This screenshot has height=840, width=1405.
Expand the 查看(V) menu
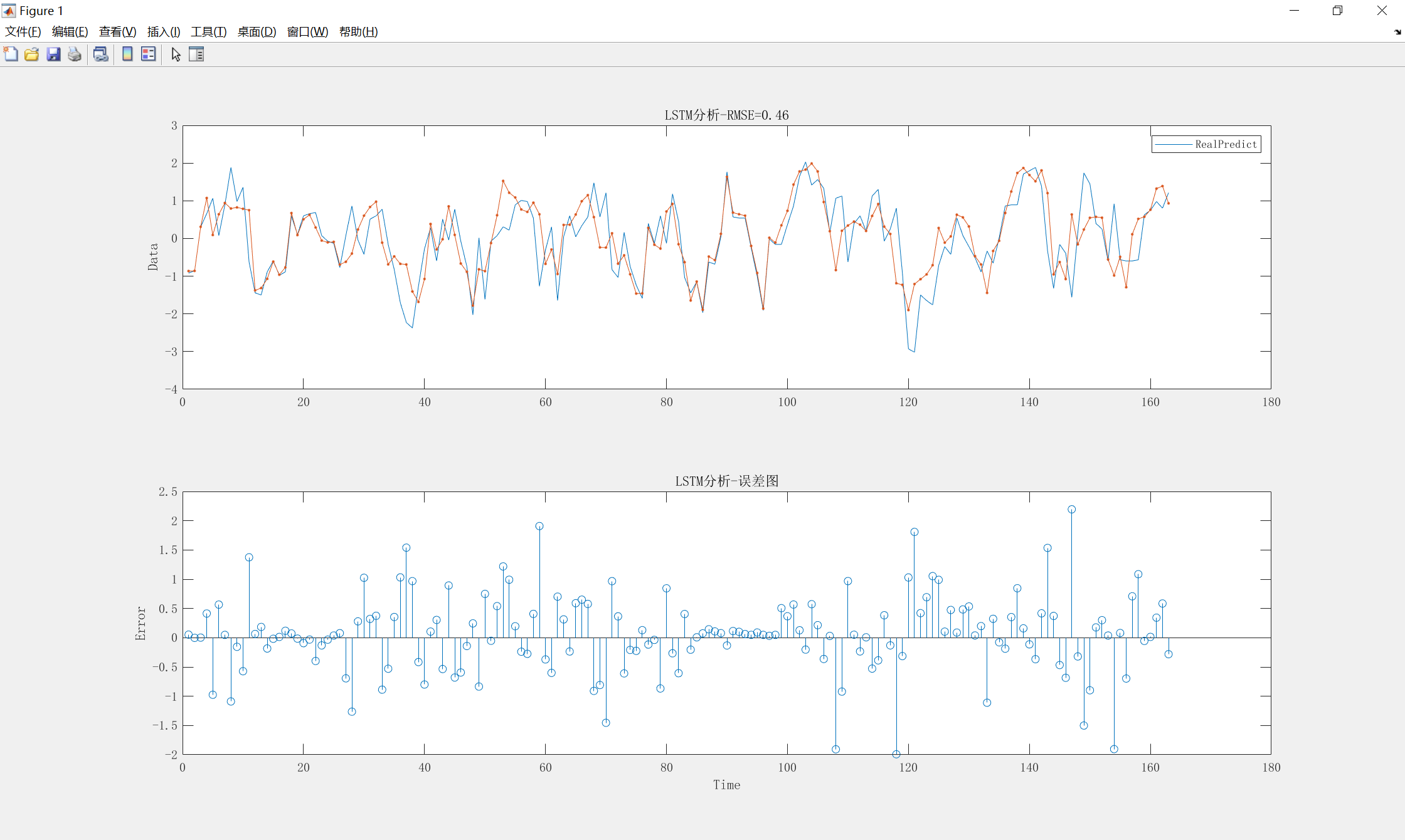[117, 32]
